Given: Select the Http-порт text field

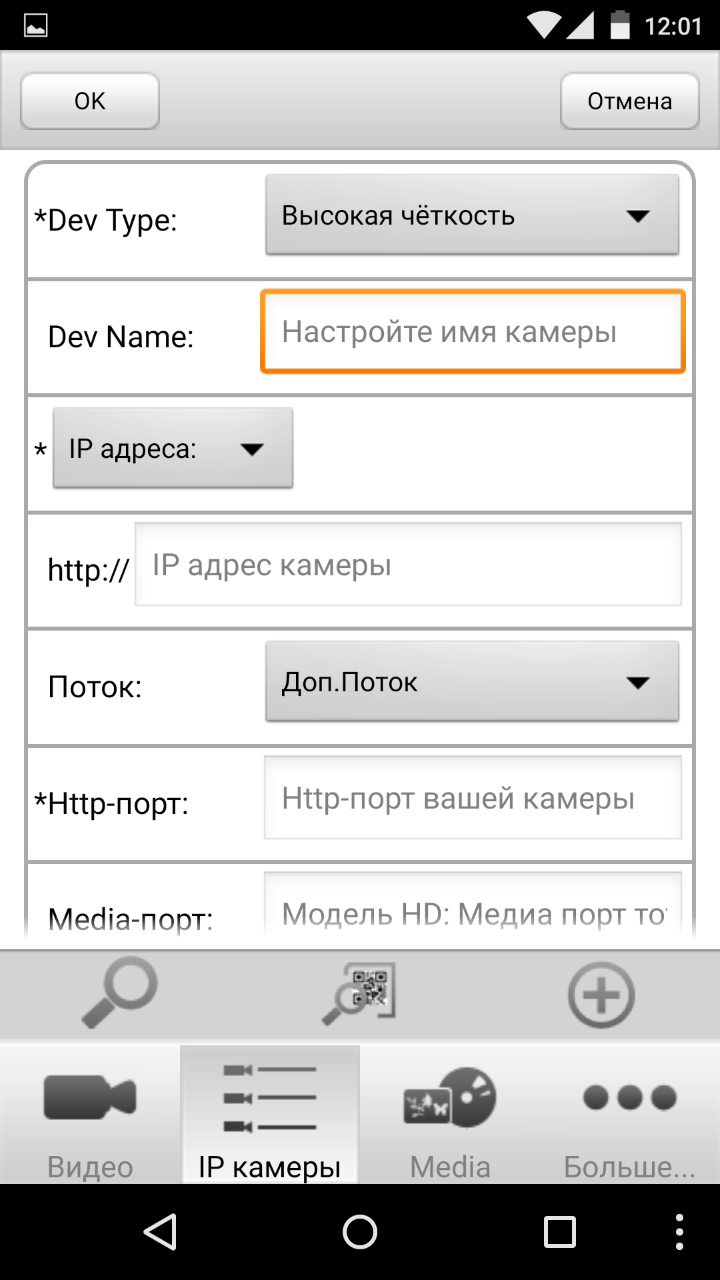Looking at the screenshot, I should (x=471, y=798).
